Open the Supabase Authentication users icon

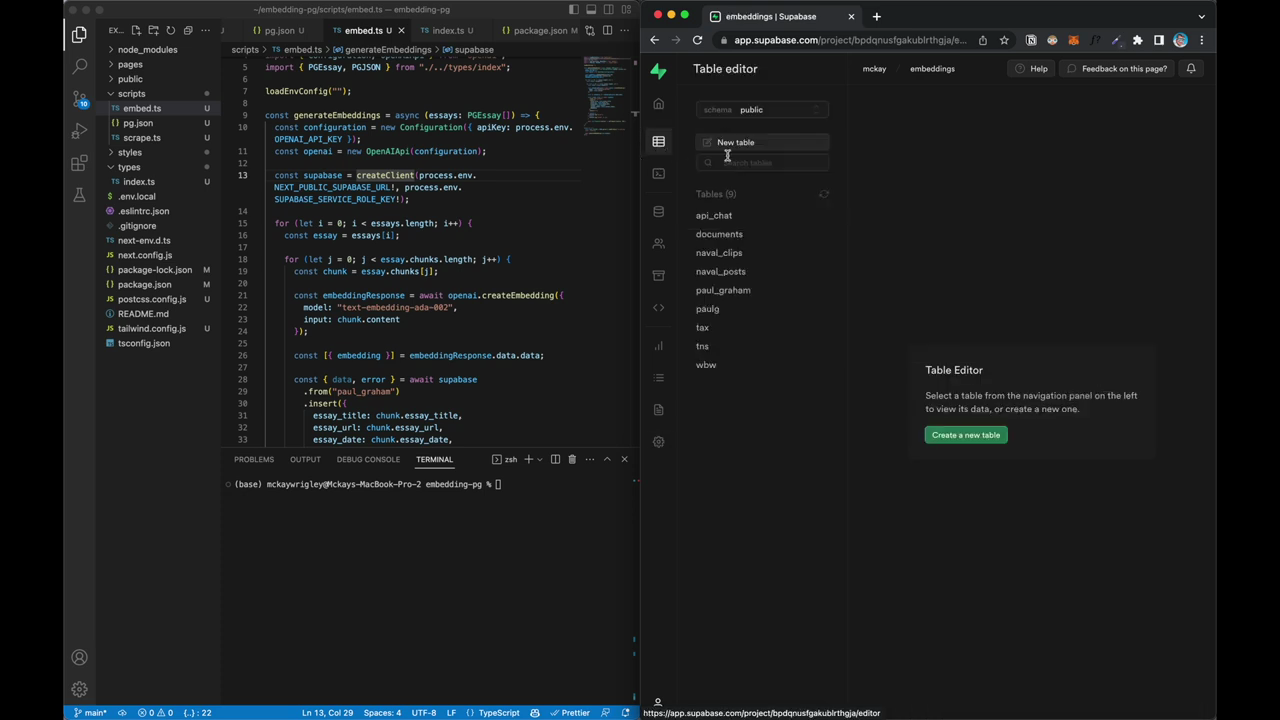click(x=658, y=243)
